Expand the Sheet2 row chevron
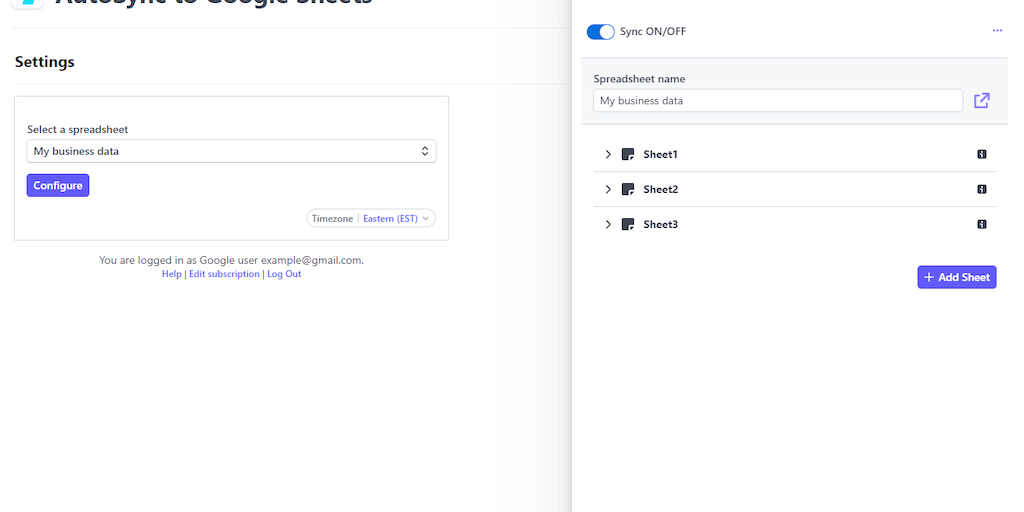This screenshot has width=1024, height=512. [608, 190]
